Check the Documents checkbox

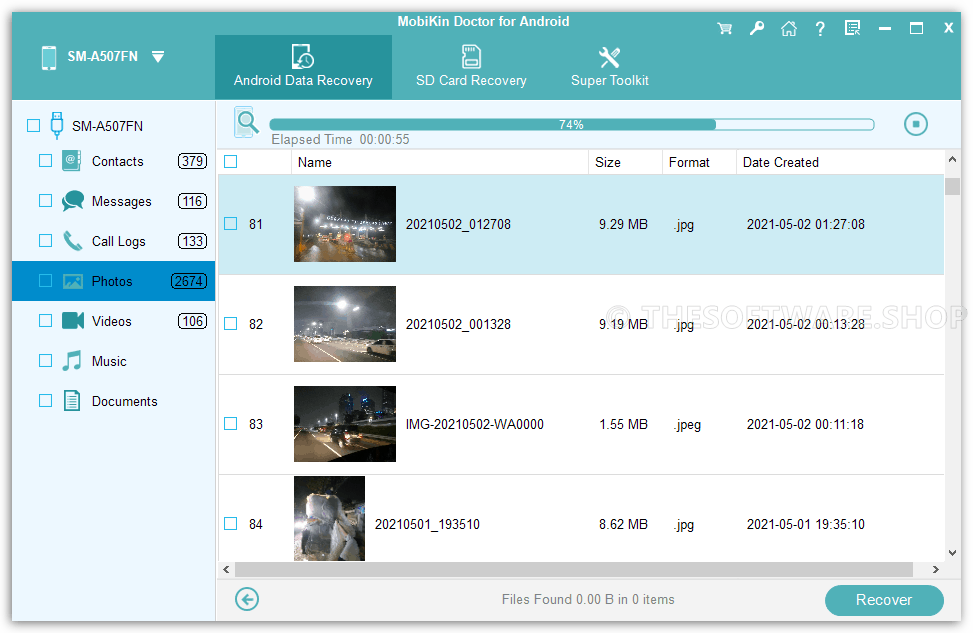[x=45, y=401]
